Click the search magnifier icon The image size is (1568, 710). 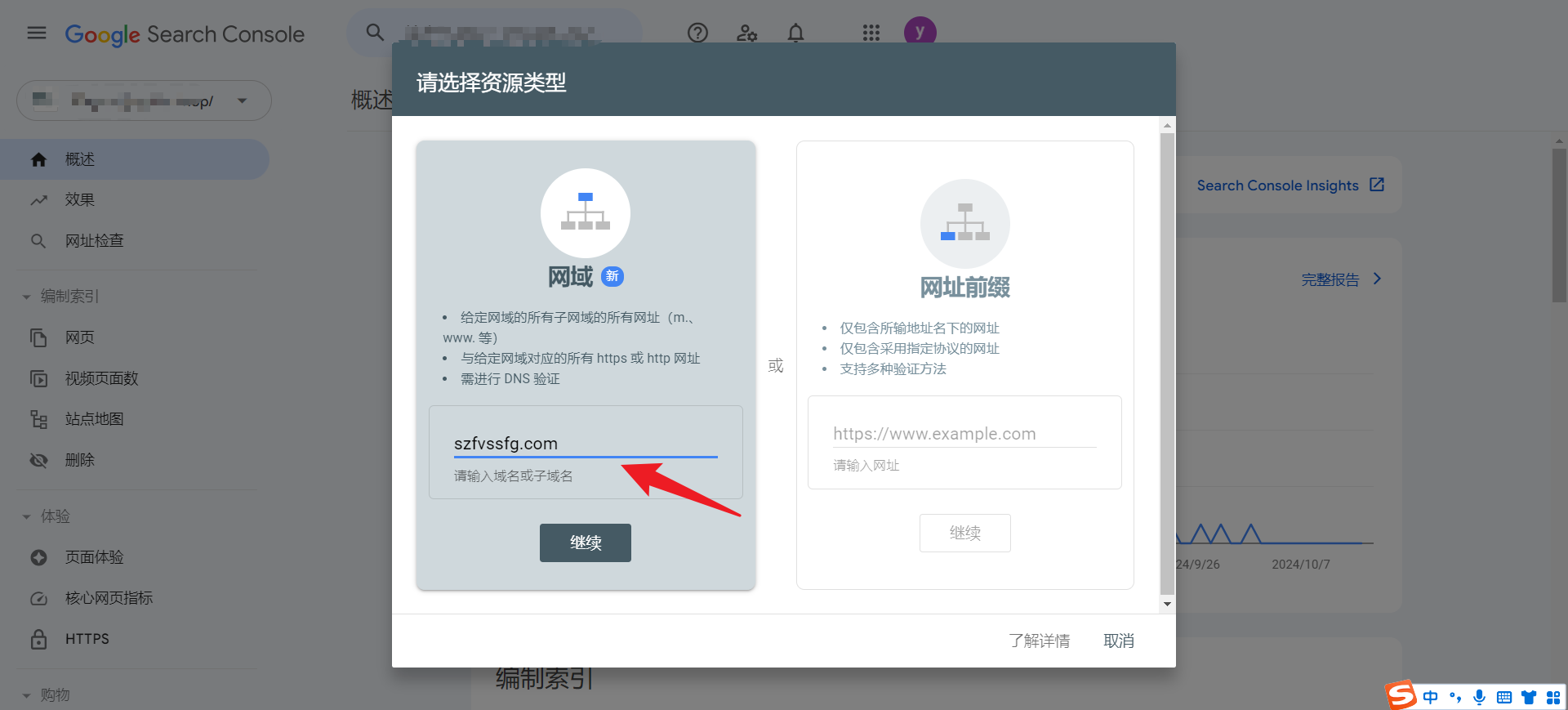(x=375, y=33)
